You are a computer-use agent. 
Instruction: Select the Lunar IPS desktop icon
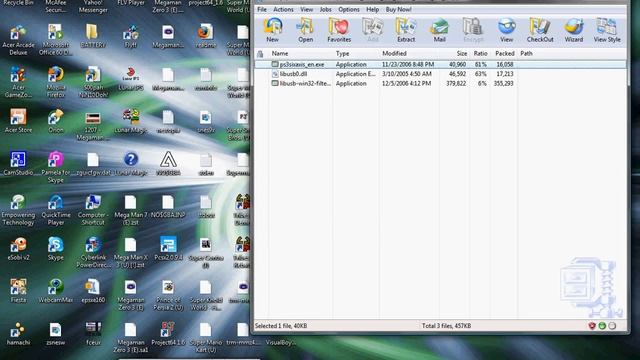131,78
